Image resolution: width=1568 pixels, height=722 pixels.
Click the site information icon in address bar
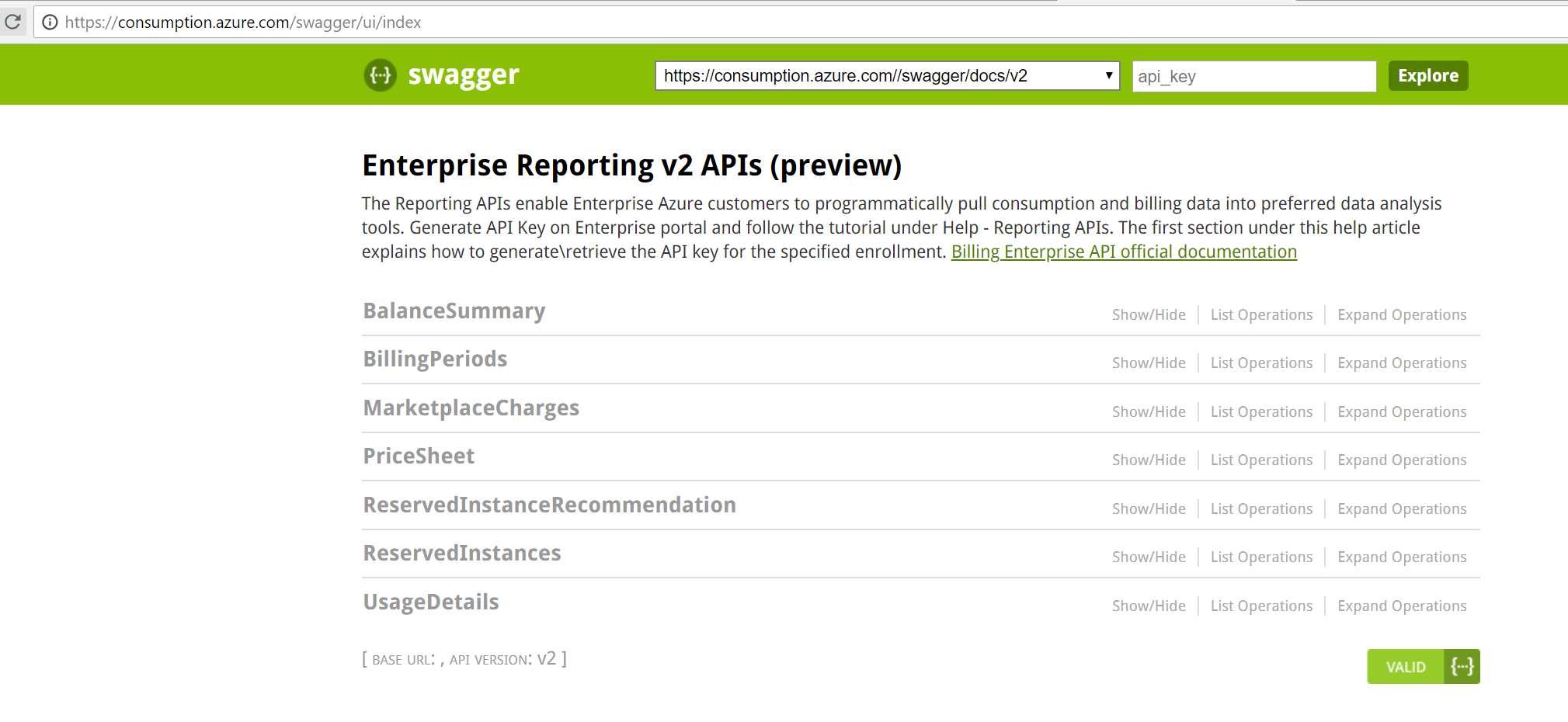(50, 23)
